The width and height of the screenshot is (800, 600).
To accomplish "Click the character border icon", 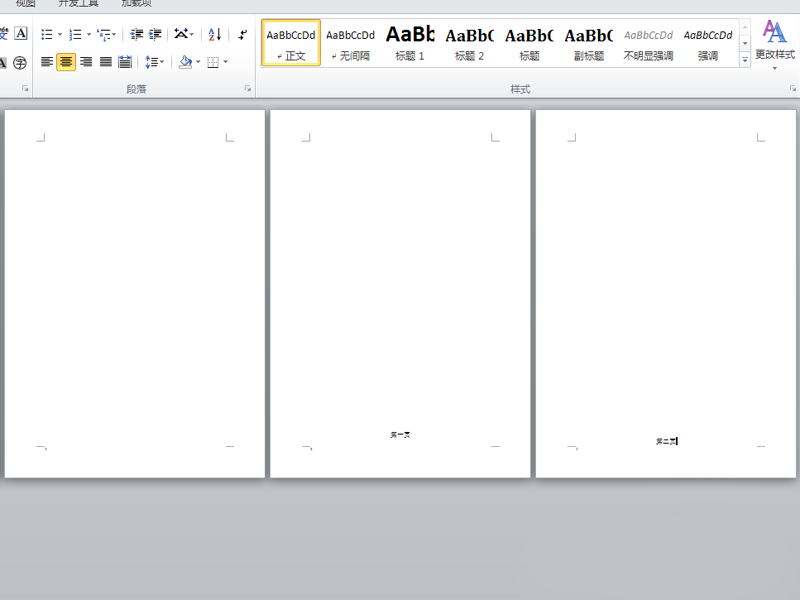I will (x=21, y=34).
